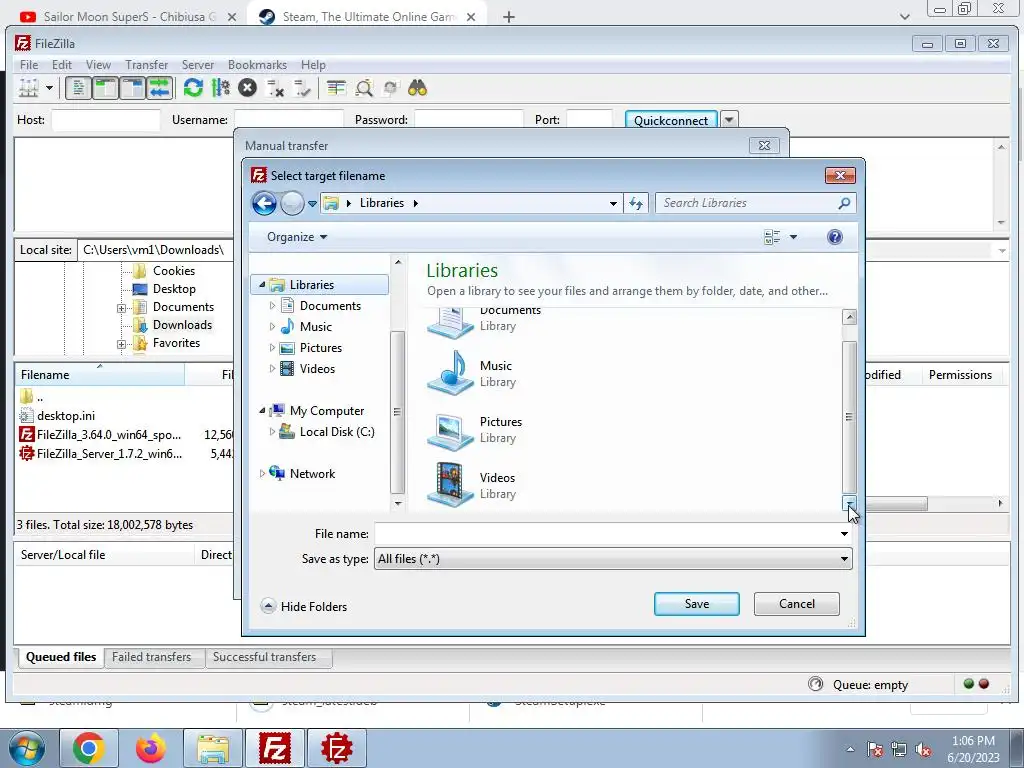Click the Windows Start button

26,748
